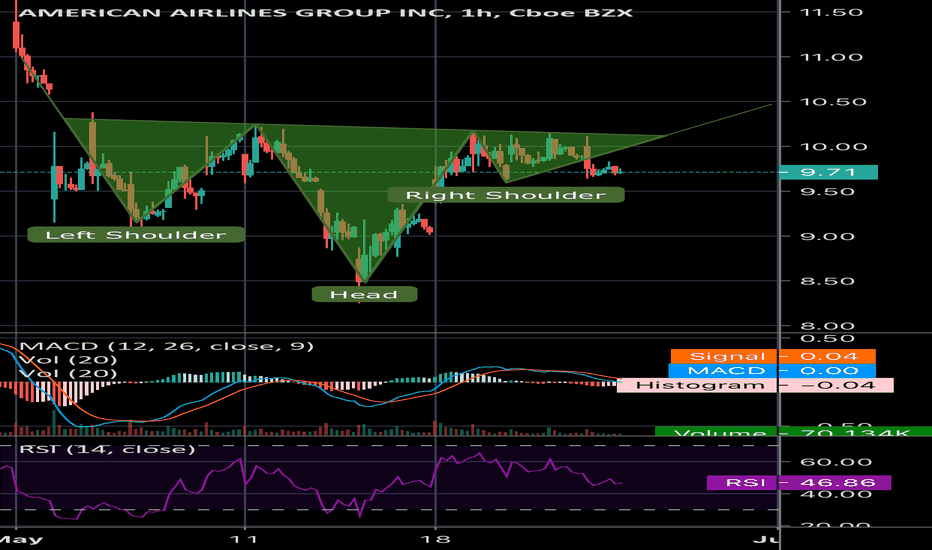This screenshot has height=550, width=932.
Task: Click the blue MACD 0.00 value label
Action: 772,370
